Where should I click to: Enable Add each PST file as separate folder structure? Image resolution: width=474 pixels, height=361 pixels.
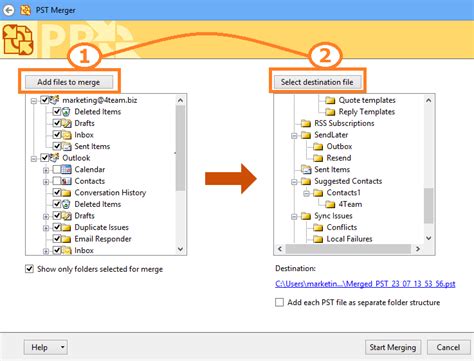click(x=279, y=302)
